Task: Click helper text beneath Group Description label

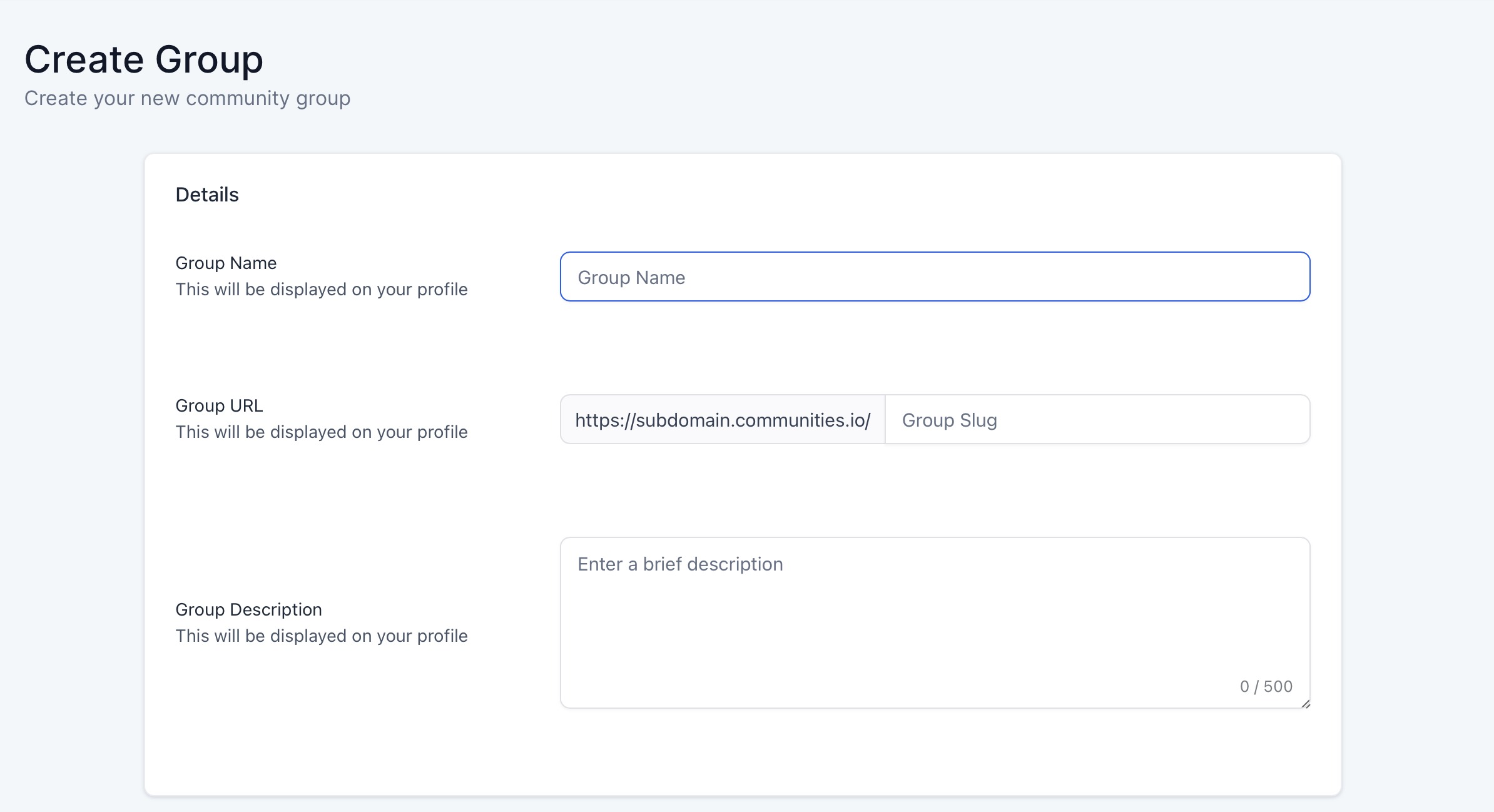Action: point(322,636)
